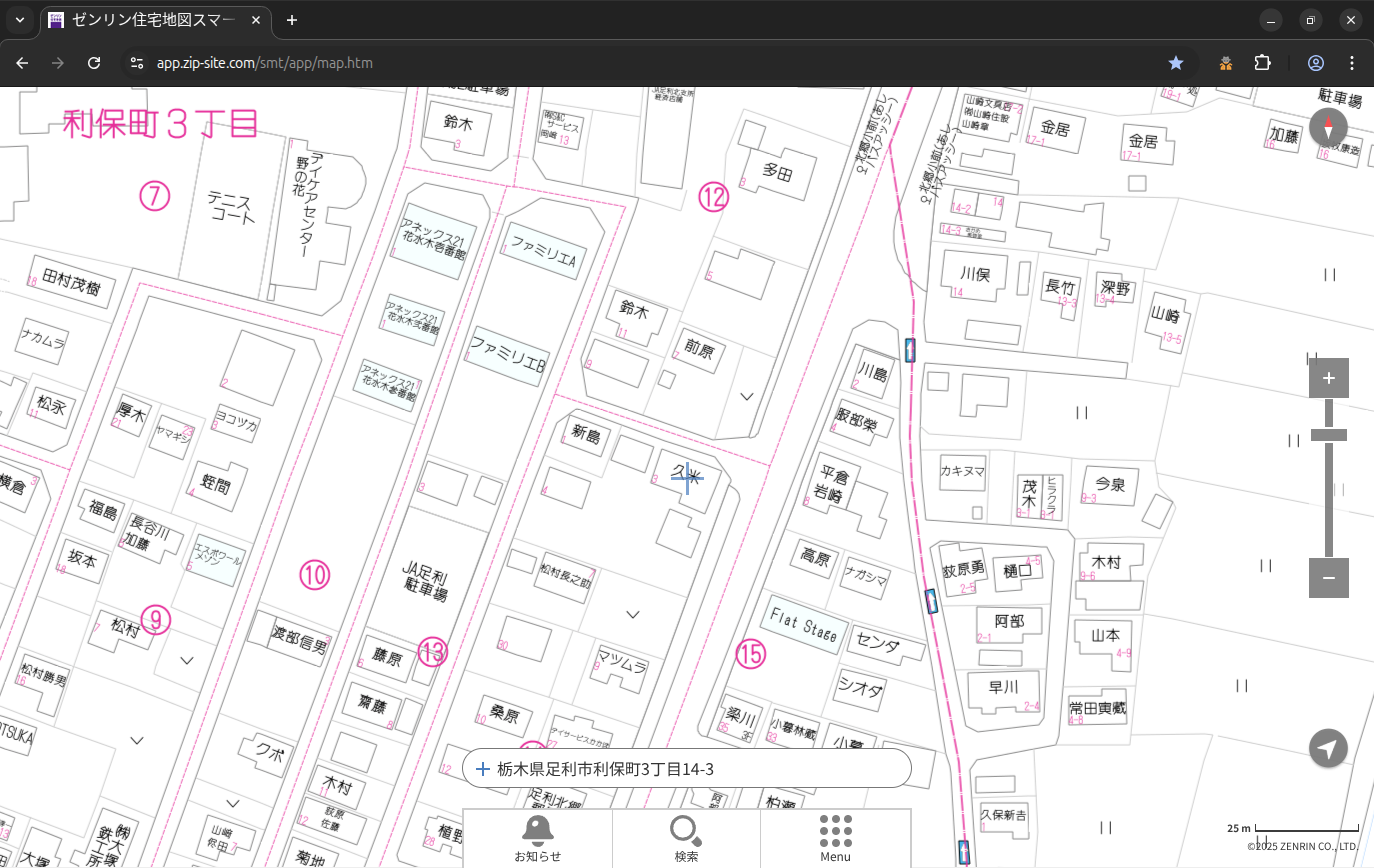
Task: Open the Chrome three-dot menu
Action: pyautogui.click(x=1352, y=63)
